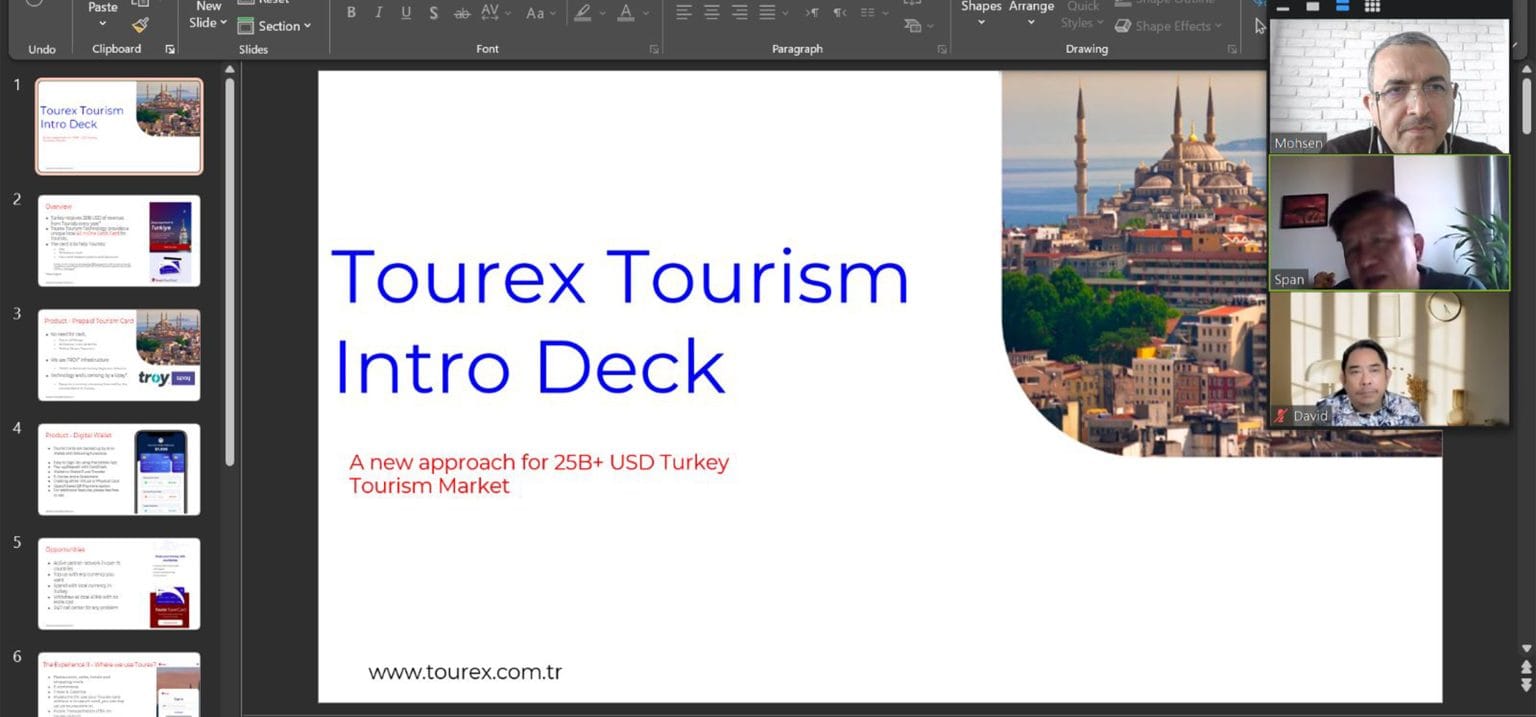Click the Format Painter brush icon
This screenshot has height=717, width=1536.
point(141,25)
